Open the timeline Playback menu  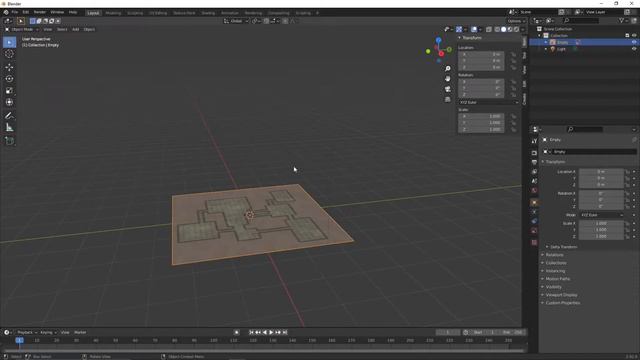27,332
